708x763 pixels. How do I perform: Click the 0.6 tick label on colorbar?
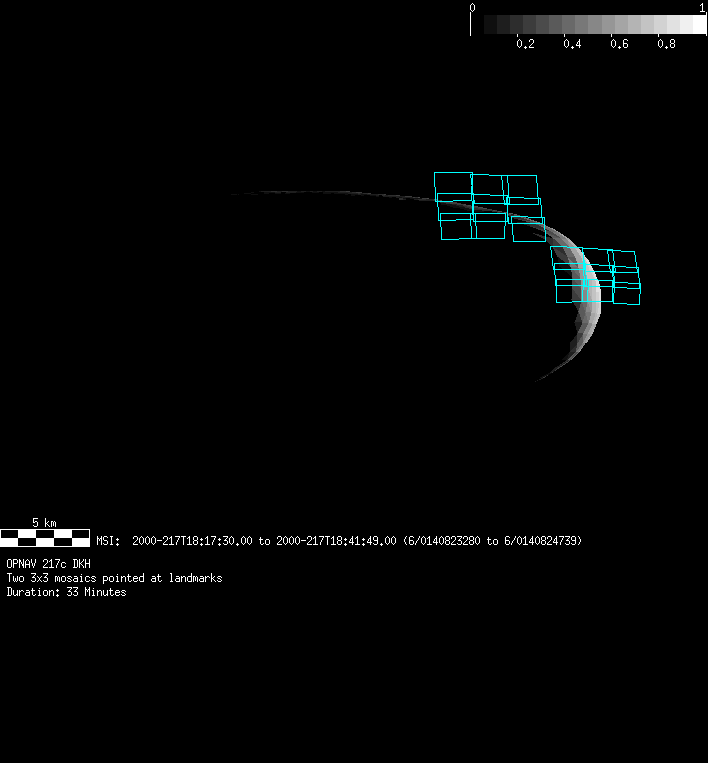tap(619, 44)
